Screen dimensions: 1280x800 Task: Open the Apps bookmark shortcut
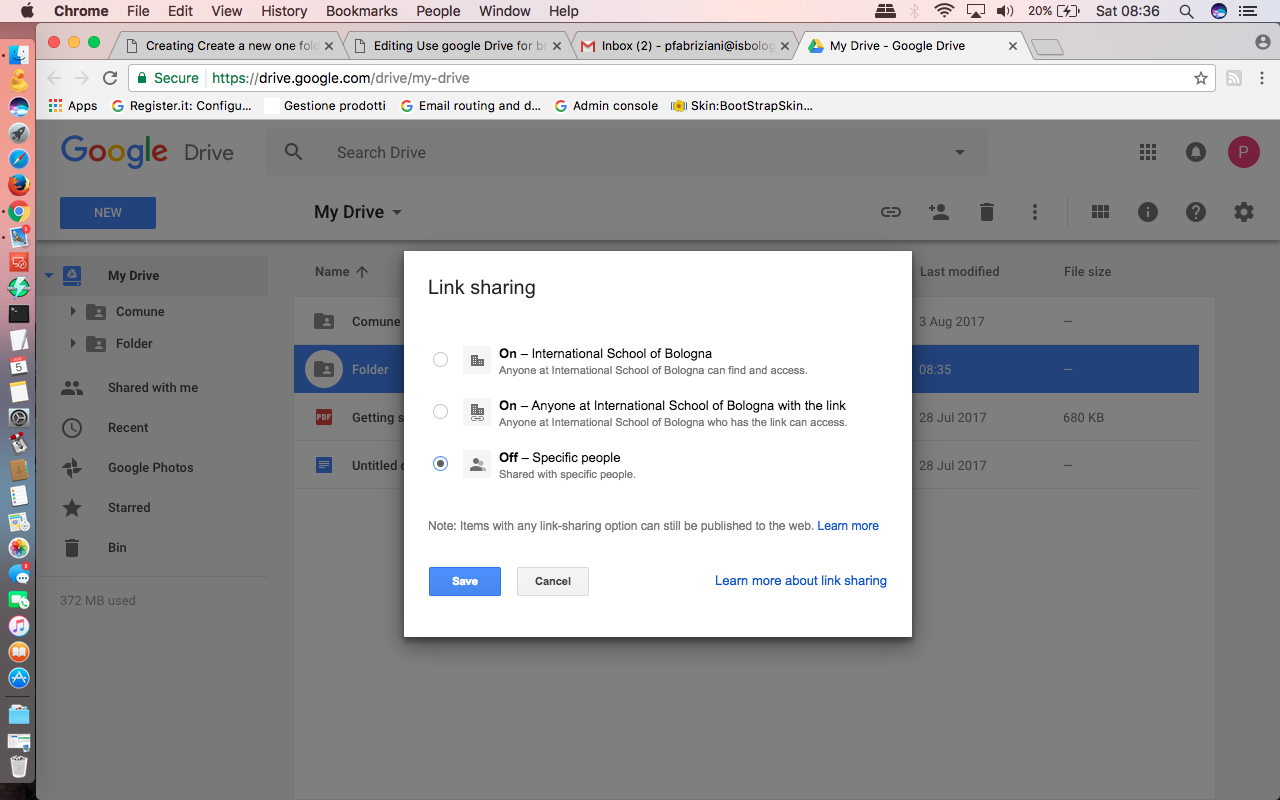[x=73, y=105]
